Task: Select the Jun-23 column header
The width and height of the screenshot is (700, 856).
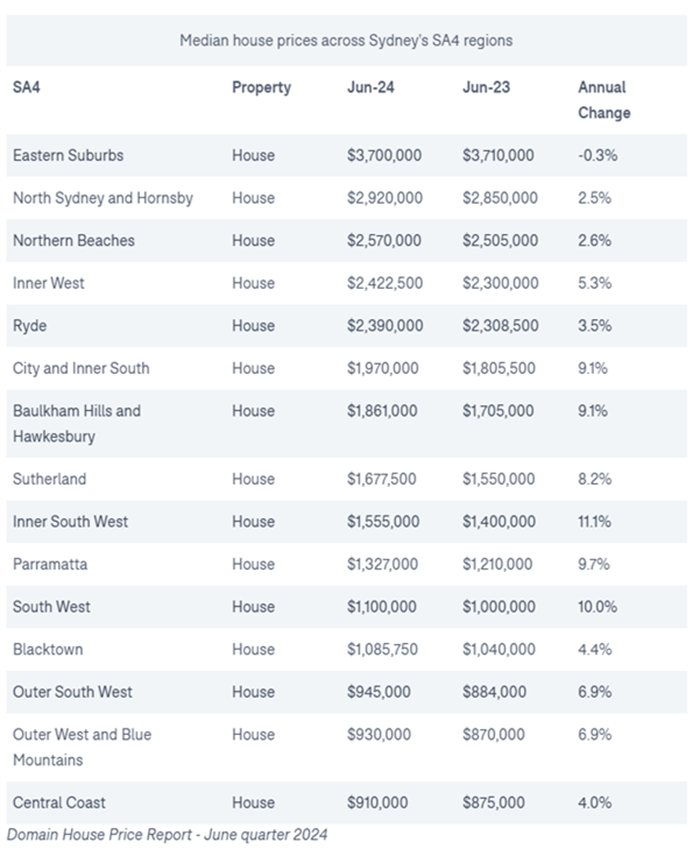Action: 486,87
